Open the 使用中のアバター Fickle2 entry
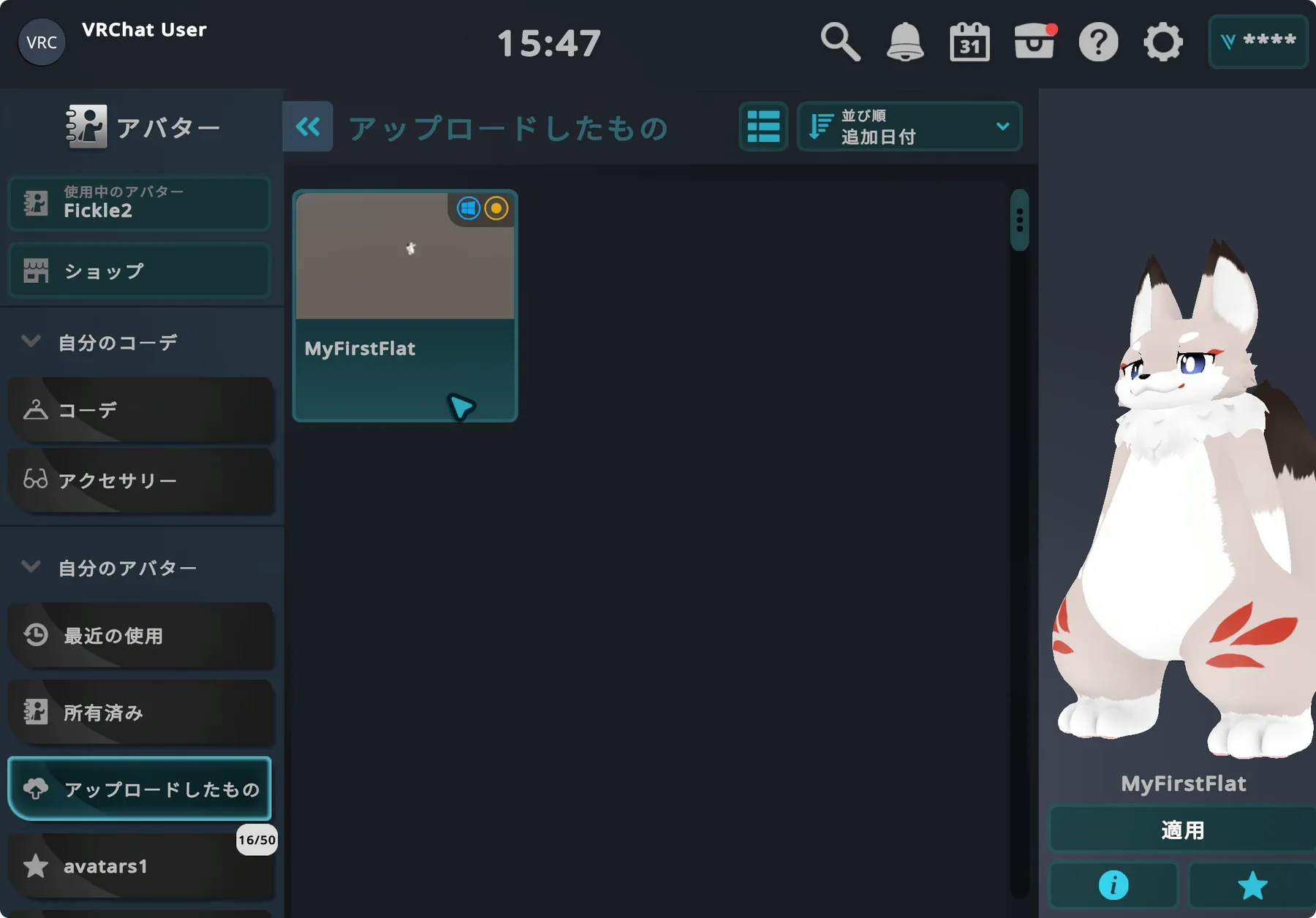The height and width of the screenshot is (918, 1316). (x=139, y=202)
